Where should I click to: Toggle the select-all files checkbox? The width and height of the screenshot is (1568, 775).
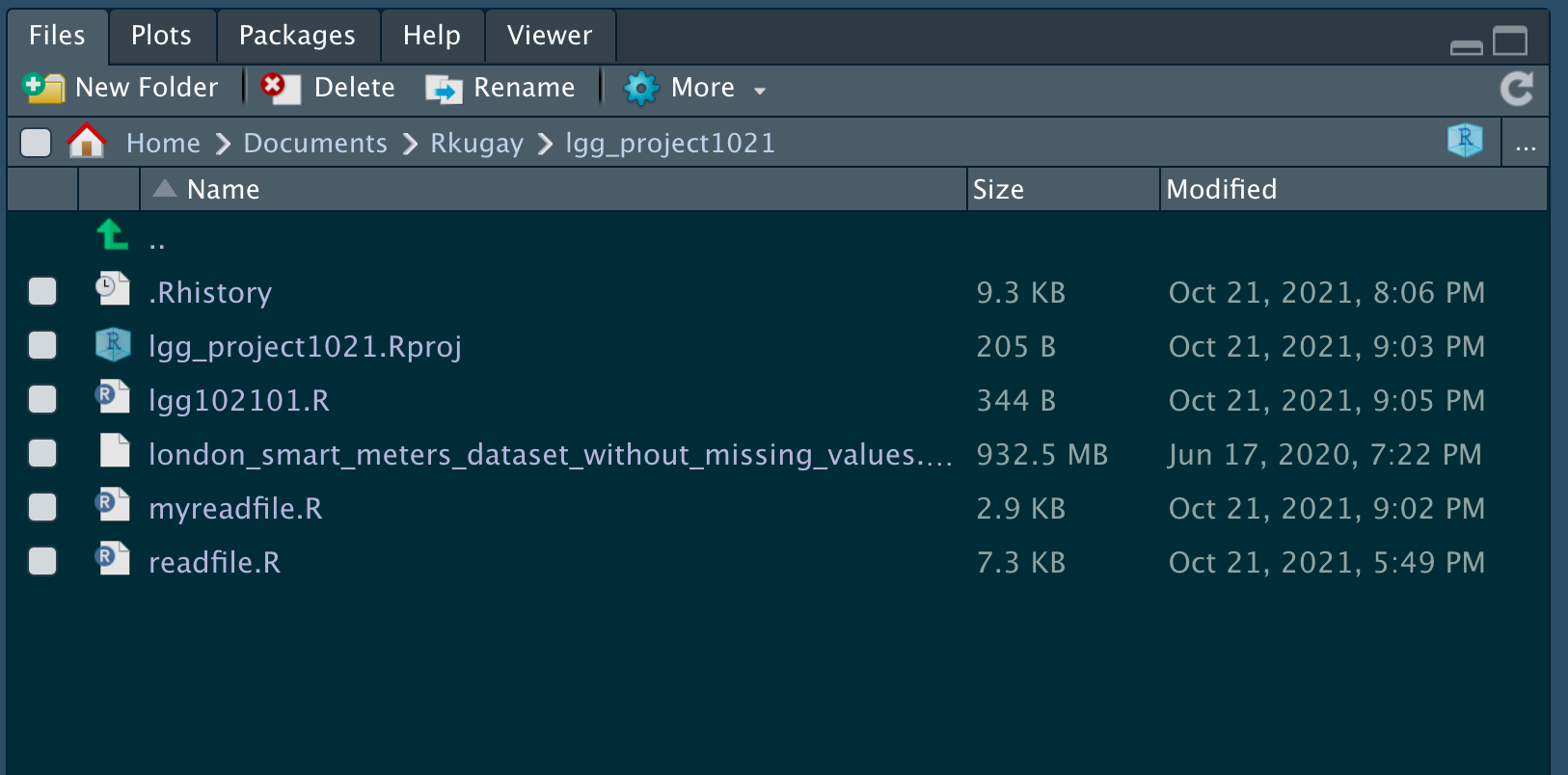click(x=36, y=143)
